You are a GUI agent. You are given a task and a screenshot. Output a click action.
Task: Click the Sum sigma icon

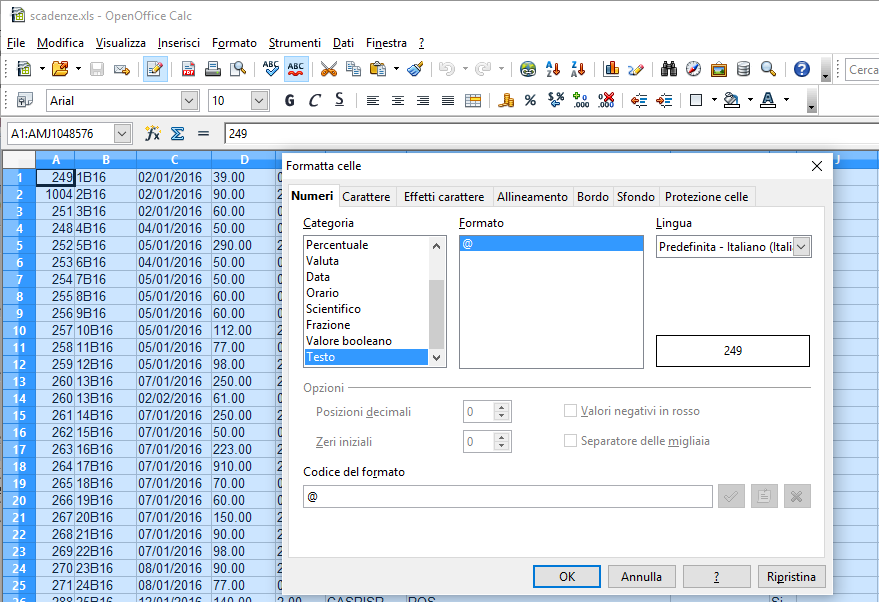177,133
